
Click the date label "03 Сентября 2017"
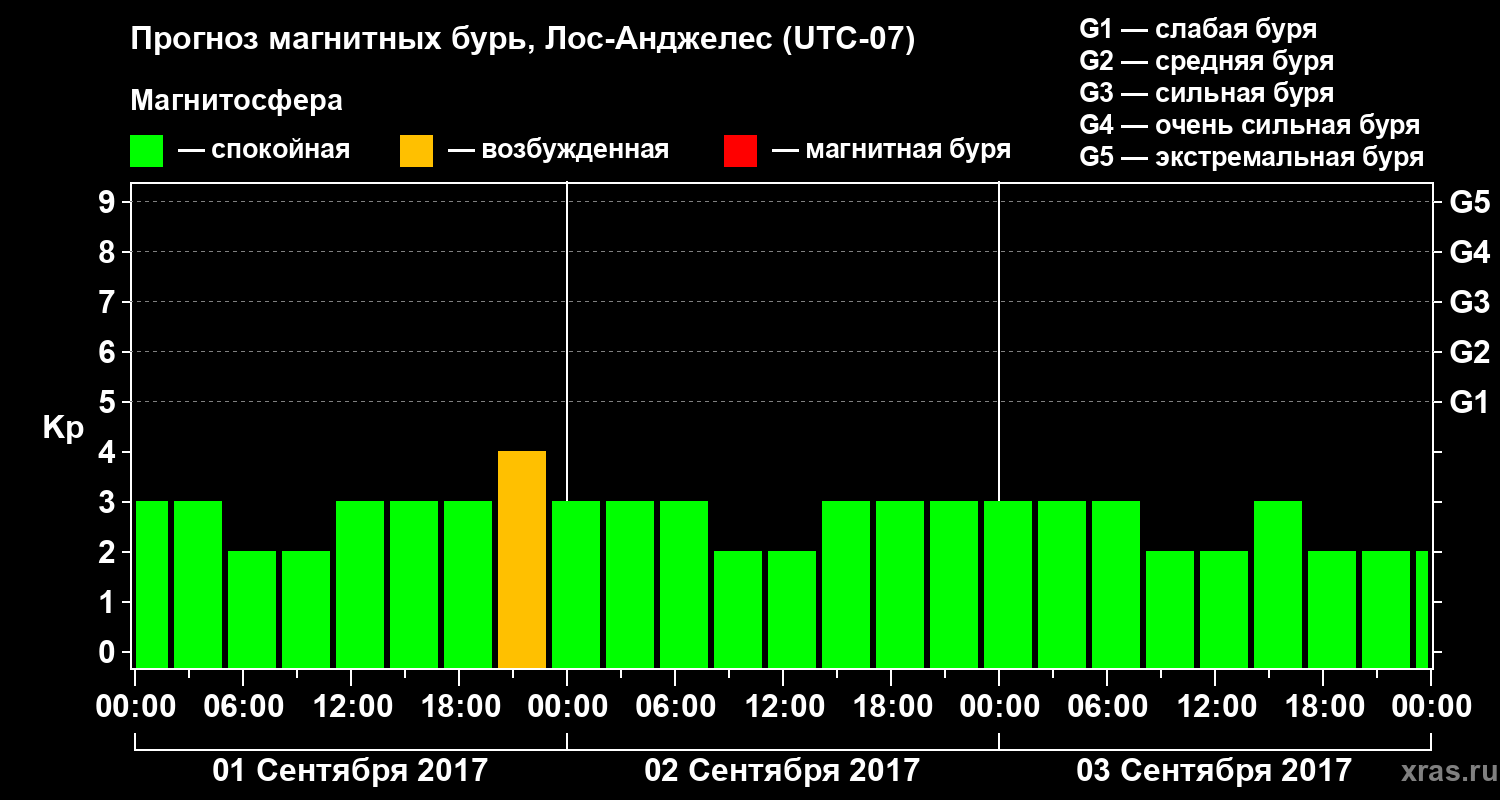1214,771
